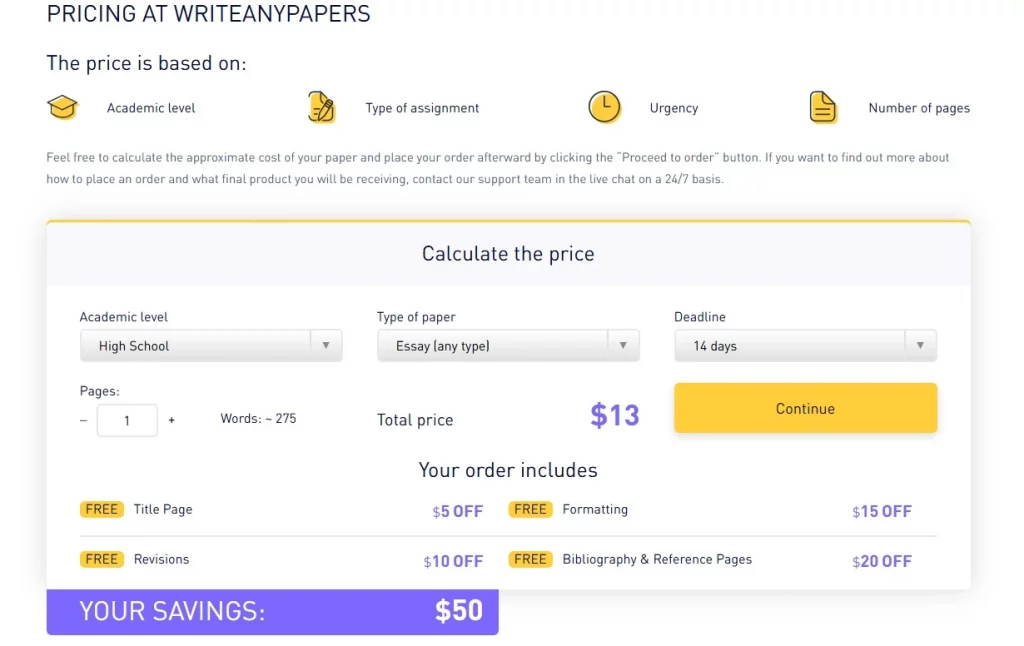Expand the Type of paper selector
The width and height of the screenshot is (1024, 646).
(508, 344)
